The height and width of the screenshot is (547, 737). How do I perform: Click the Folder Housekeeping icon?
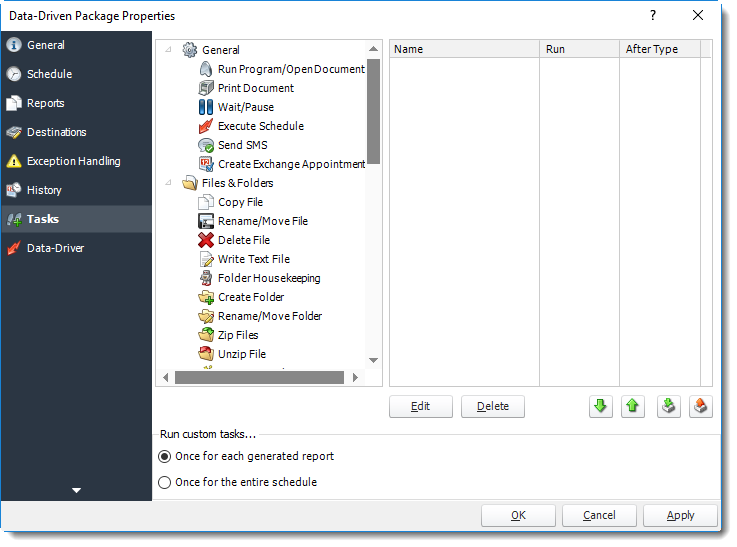click(x=205, y=278)
